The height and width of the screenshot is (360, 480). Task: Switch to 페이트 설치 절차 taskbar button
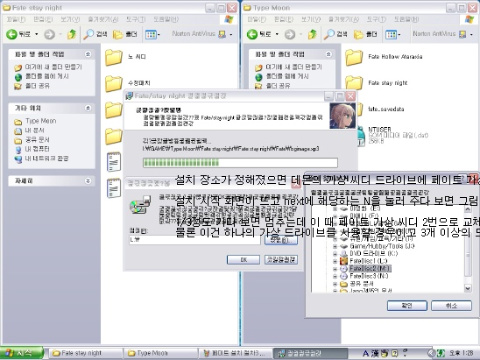pyautogui.click(x=235, y=353)
